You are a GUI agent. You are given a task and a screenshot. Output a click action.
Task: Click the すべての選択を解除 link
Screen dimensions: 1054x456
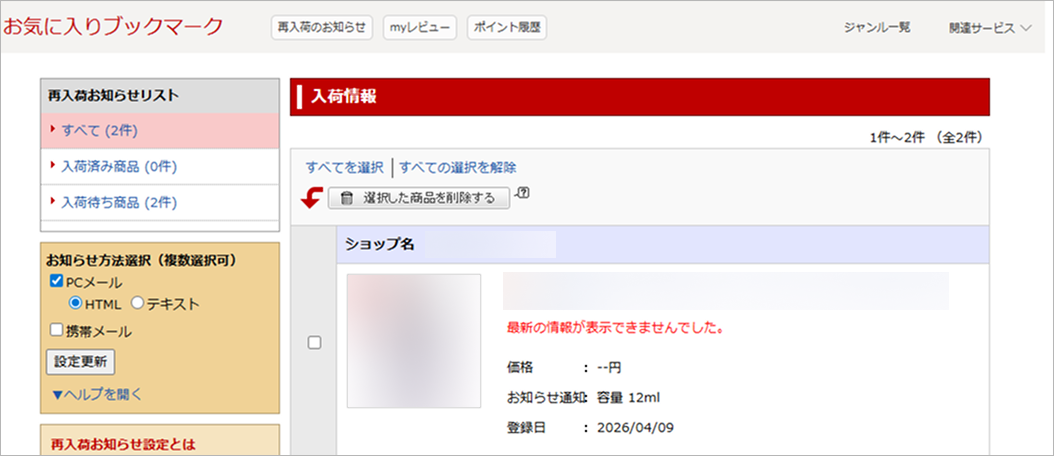[458, 167]
